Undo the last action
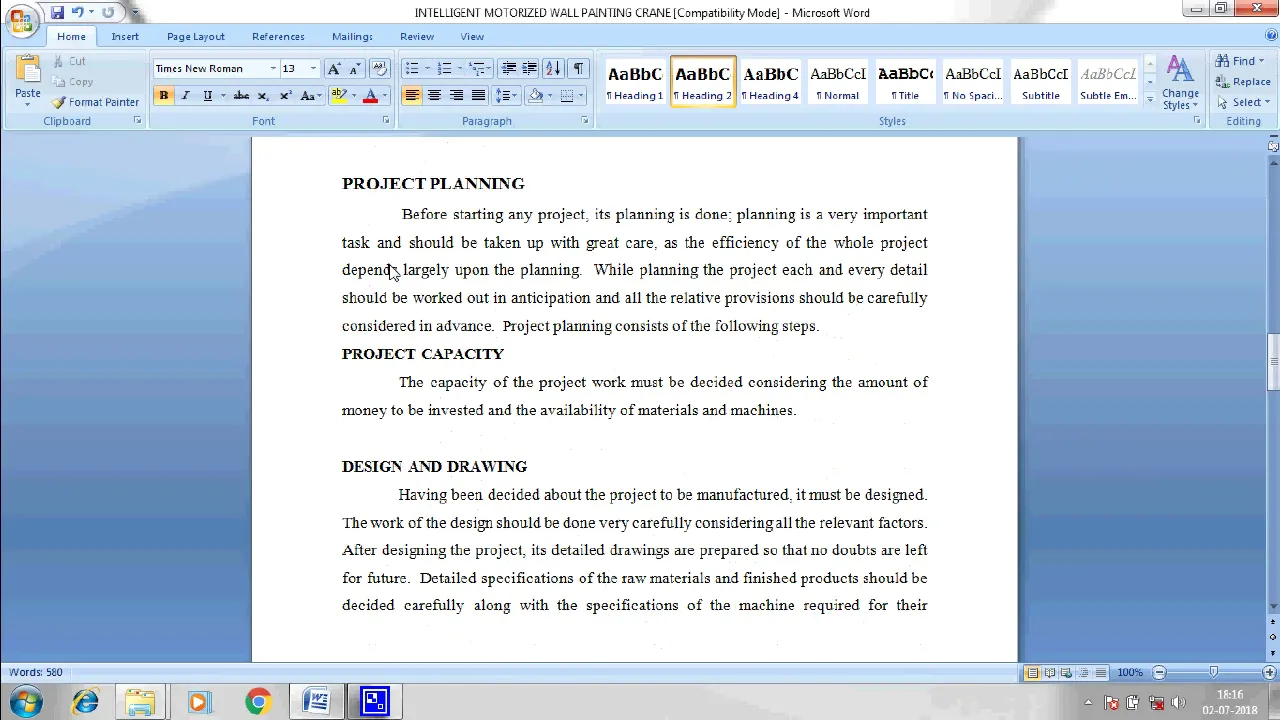The width and height of the screenshot is (1280, 720). point(77,13)
